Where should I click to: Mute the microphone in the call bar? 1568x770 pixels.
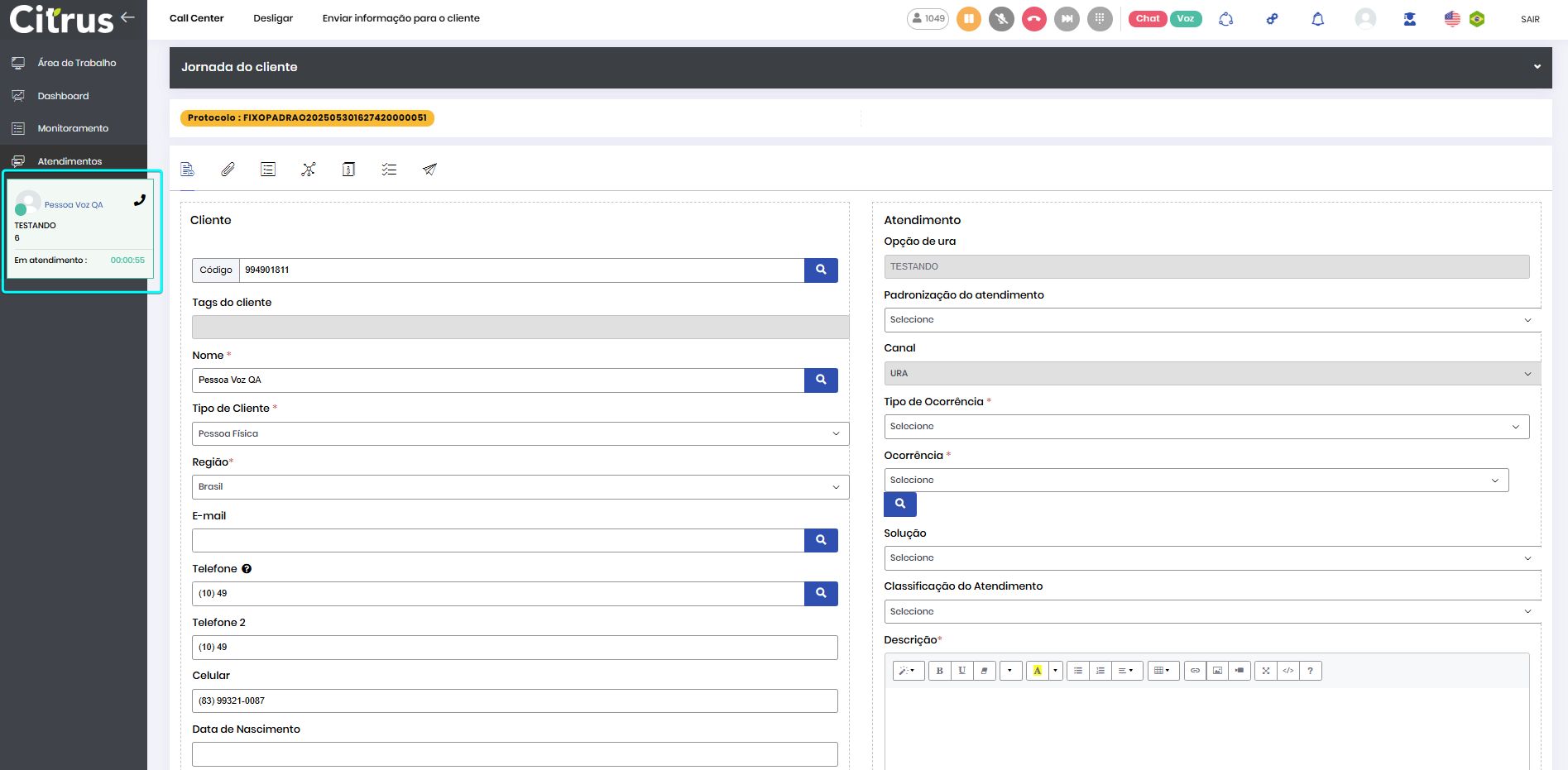click(x=1001, y=19)
